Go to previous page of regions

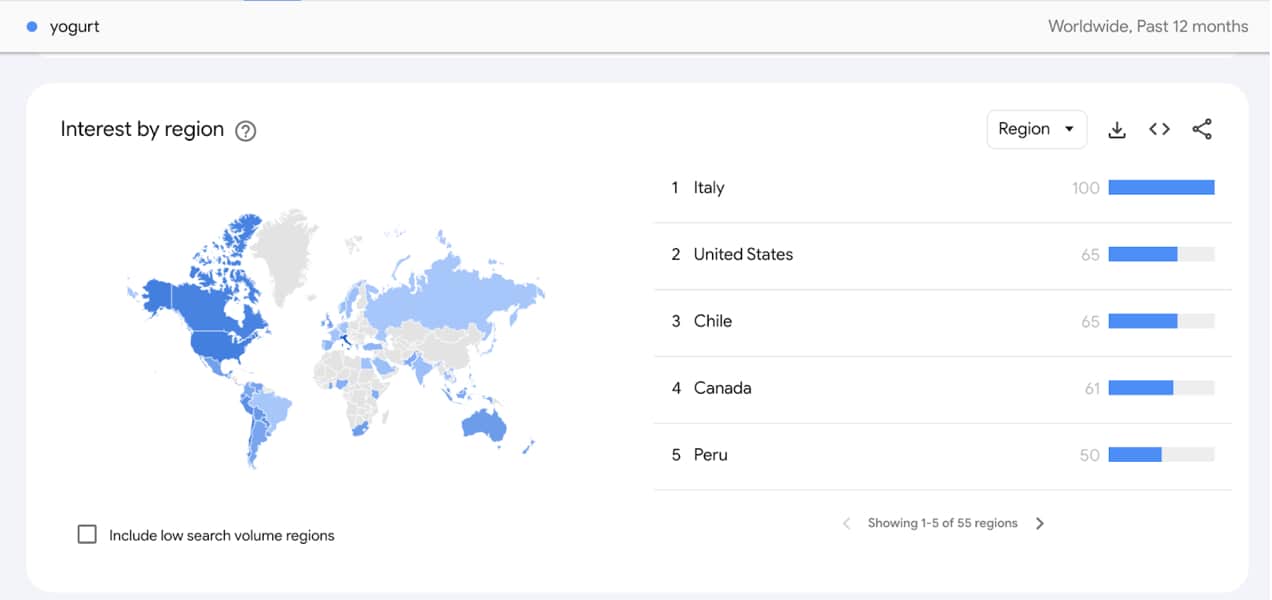coord(846,523)
